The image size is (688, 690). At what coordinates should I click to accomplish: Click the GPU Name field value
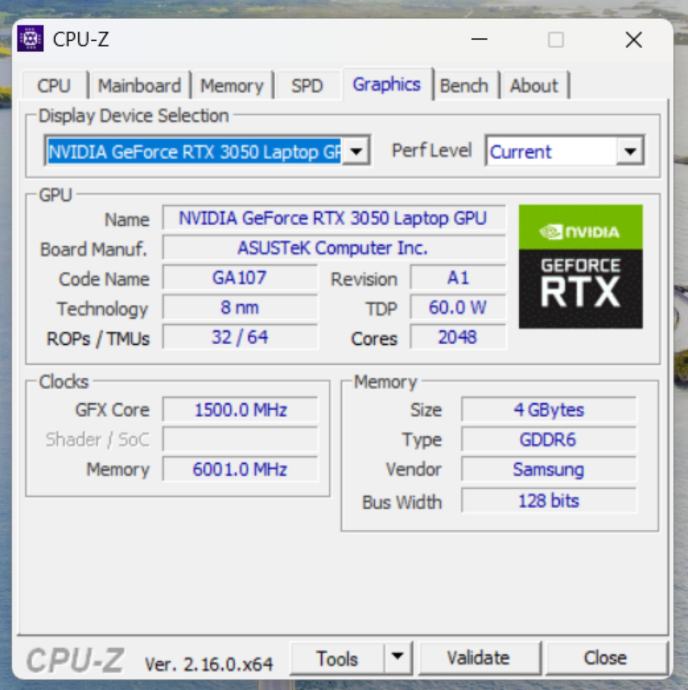(x=333, y=218)
